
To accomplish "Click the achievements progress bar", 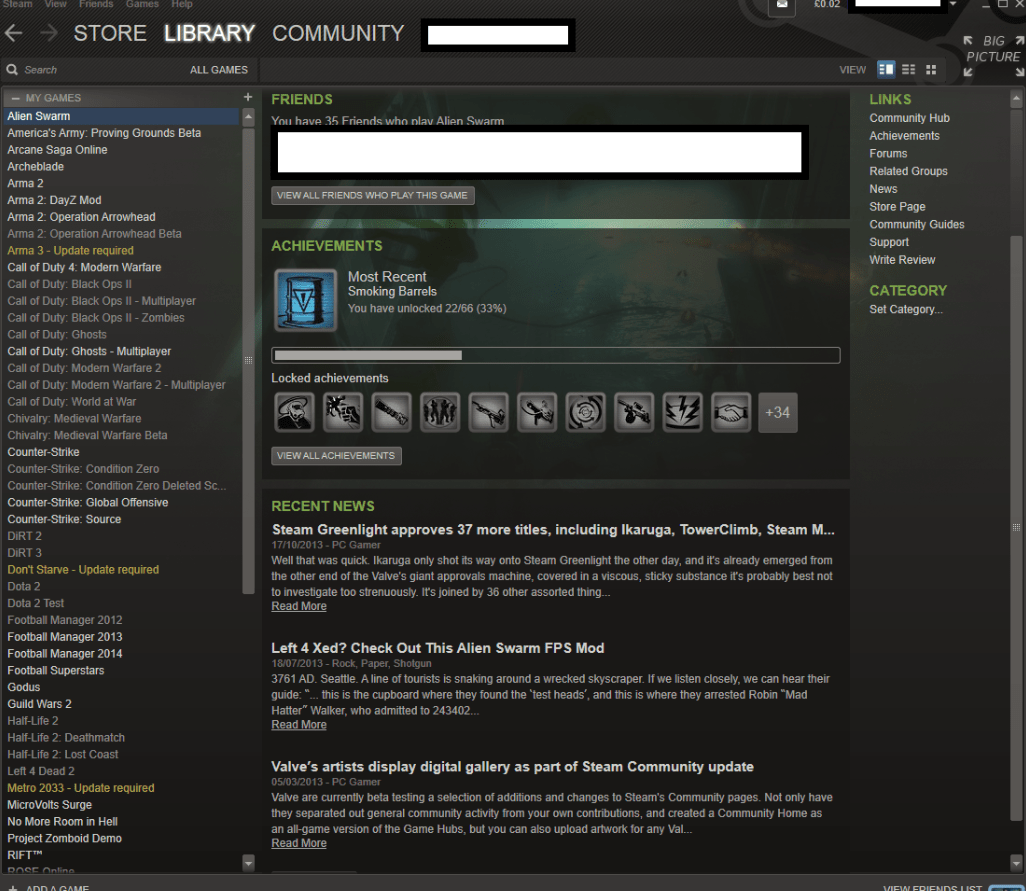I will click(556, 355).
